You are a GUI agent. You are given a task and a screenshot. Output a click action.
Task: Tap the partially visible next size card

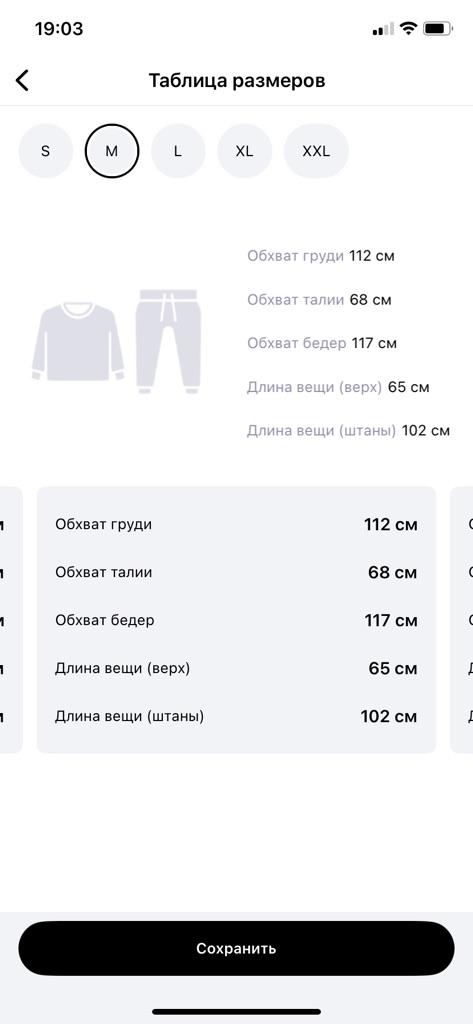point(462,620)
